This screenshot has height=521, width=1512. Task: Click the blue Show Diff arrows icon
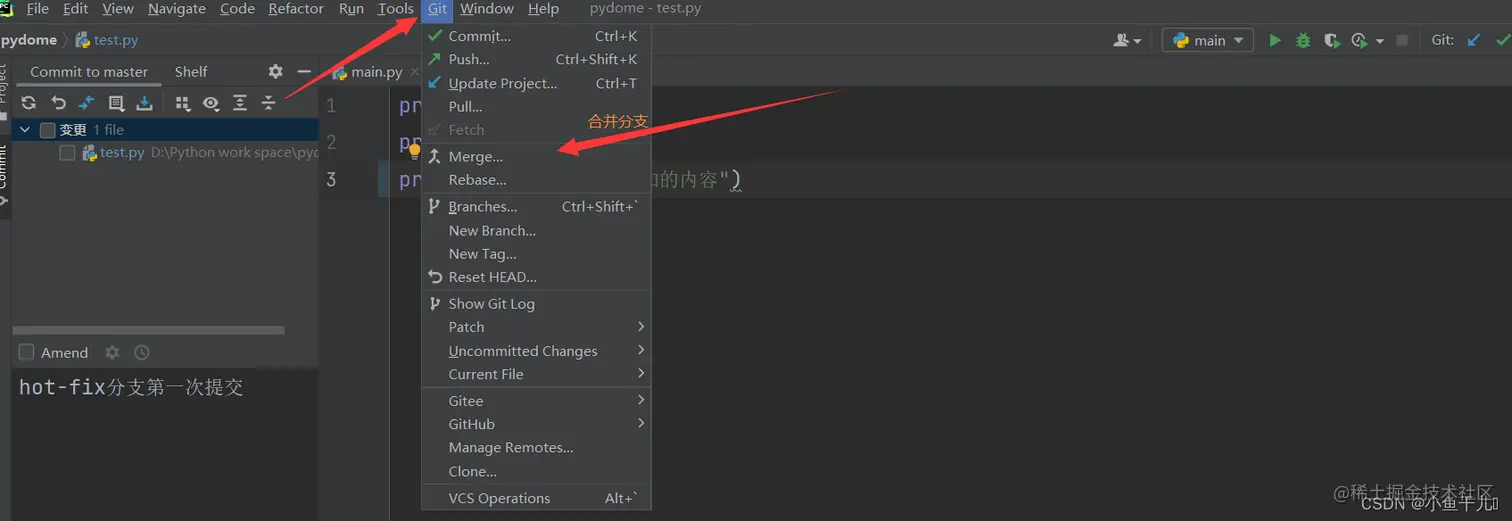(87, 103)
